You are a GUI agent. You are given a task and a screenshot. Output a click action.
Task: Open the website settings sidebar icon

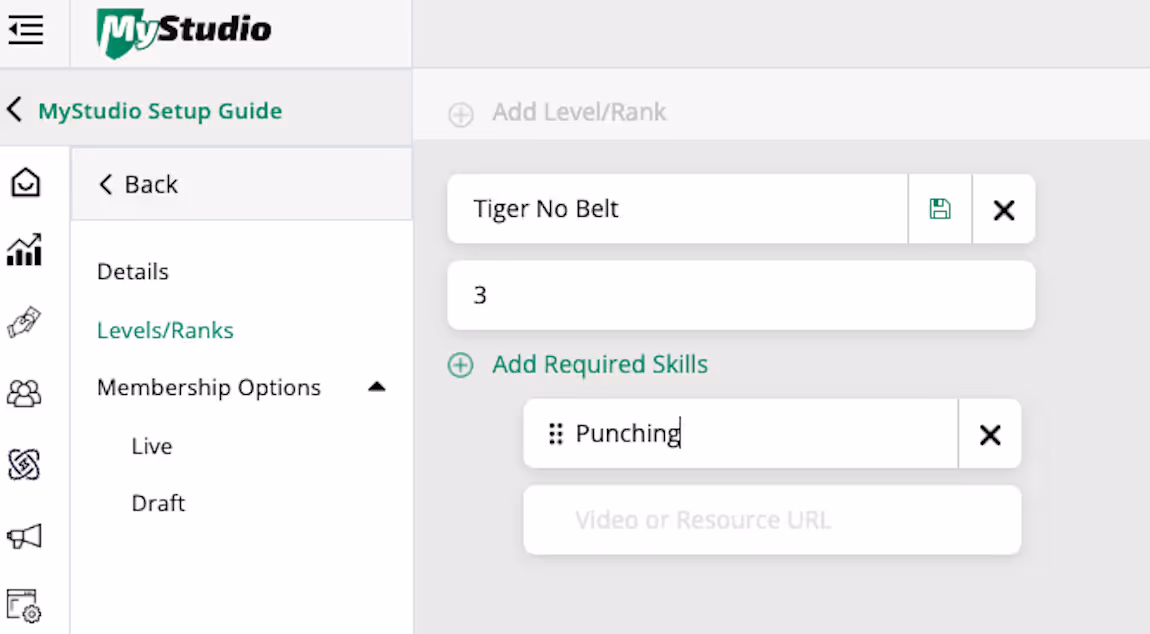click(x=25, y=606)
